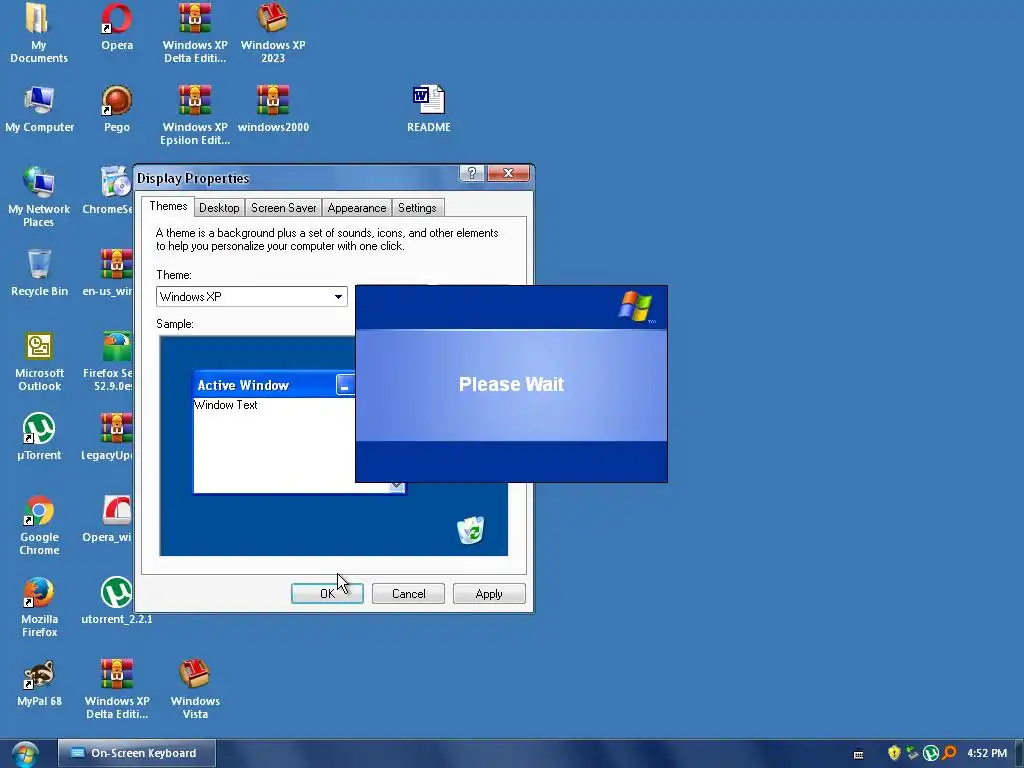Select the Windows Vista archive icon

(x=195, y=690)
